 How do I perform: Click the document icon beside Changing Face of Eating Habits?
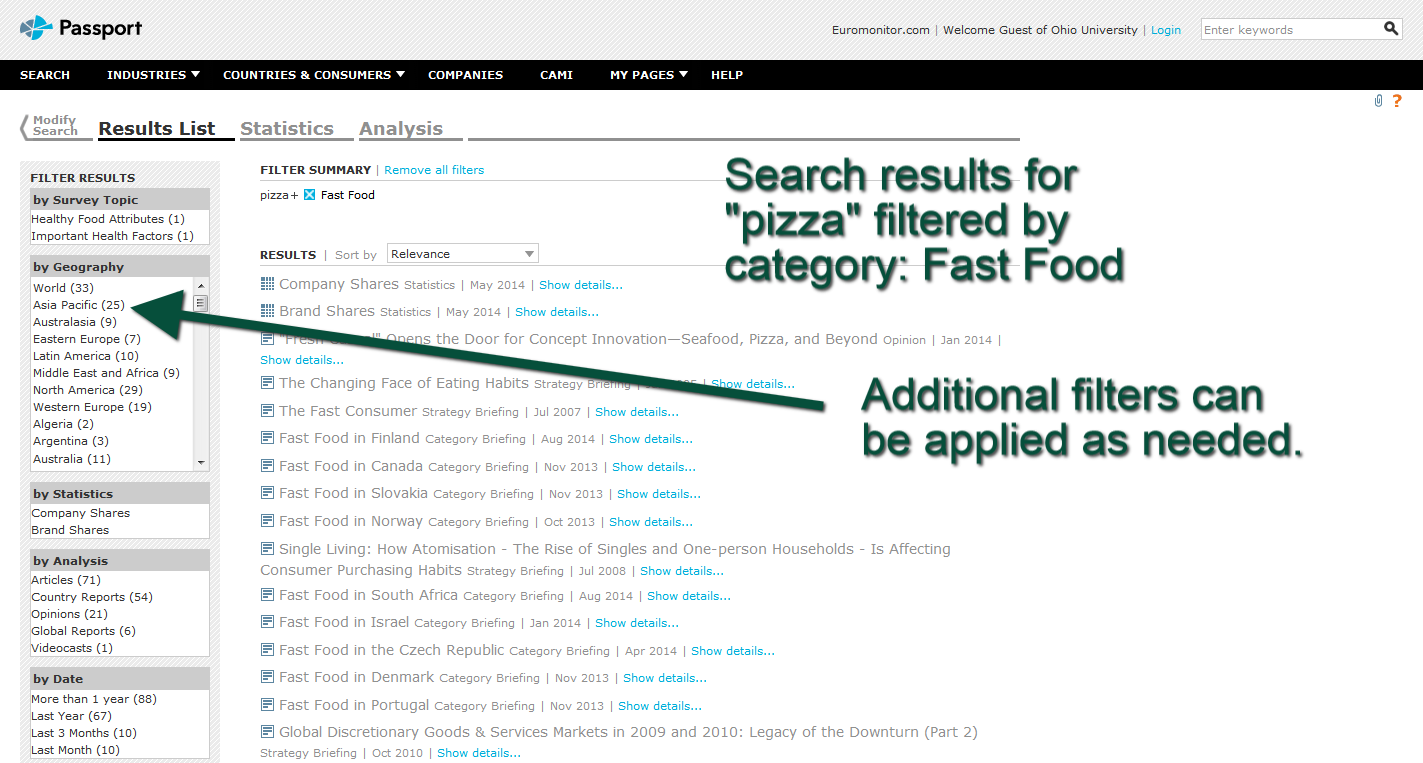267,382
